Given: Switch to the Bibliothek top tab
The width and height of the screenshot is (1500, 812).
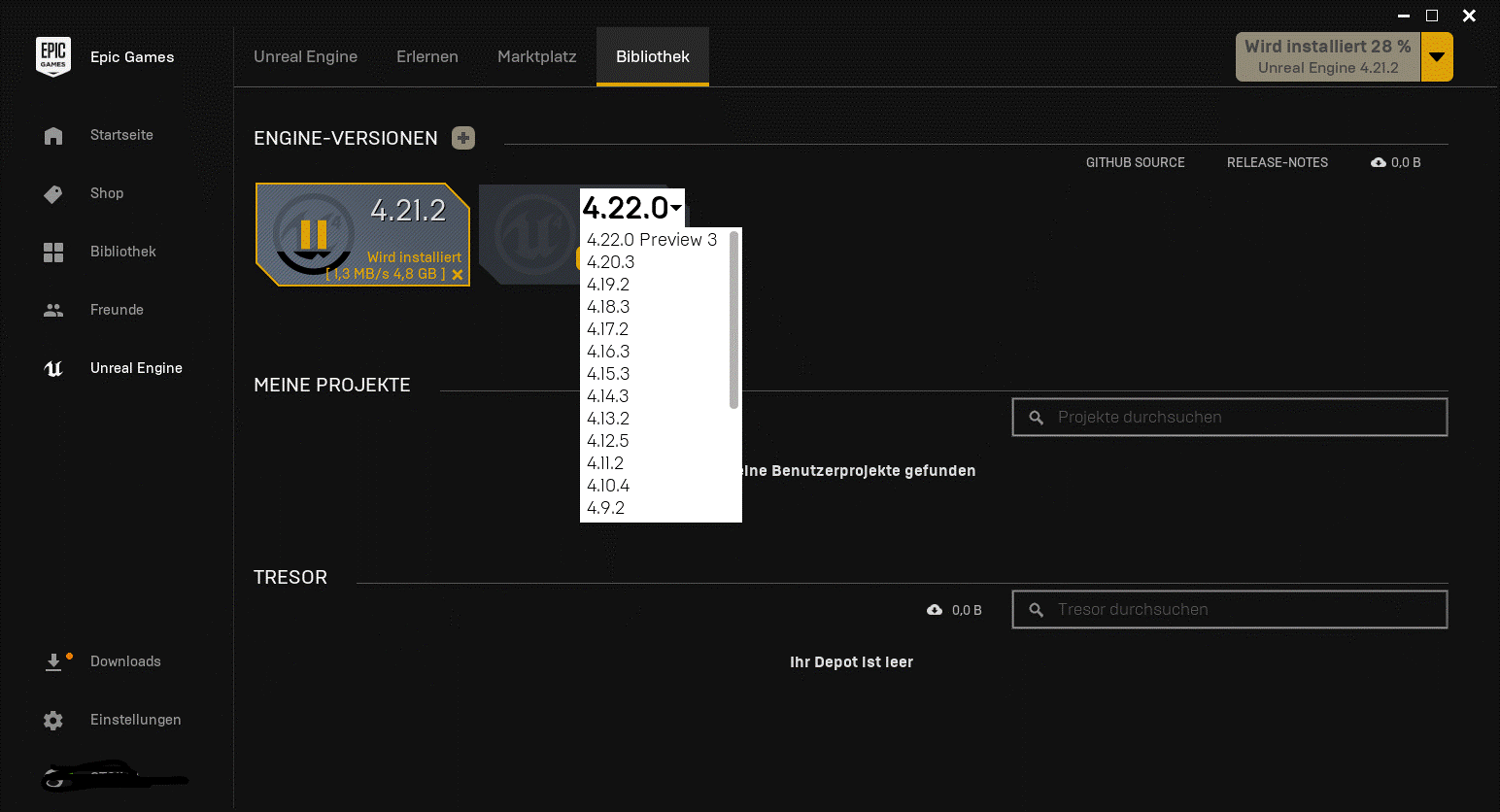Looking at the screenshot, I should (x=653, y=56).
